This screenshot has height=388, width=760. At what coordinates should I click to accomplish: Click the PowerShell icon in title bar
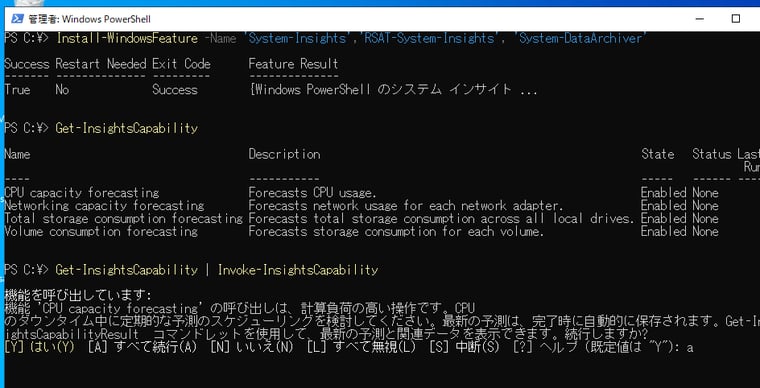17,19
